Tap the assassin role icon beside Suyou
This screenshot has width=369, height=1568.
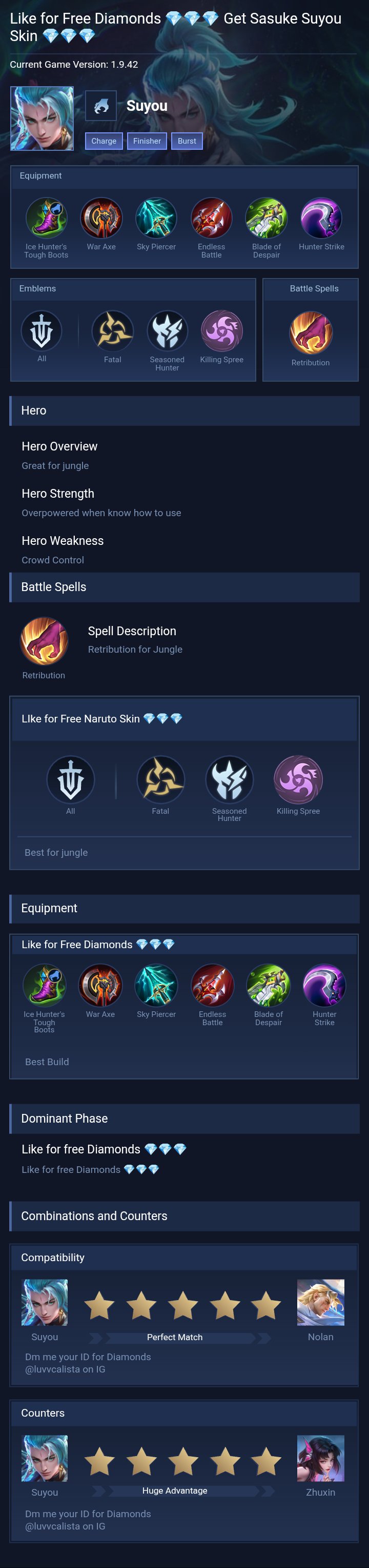point(101,107)
